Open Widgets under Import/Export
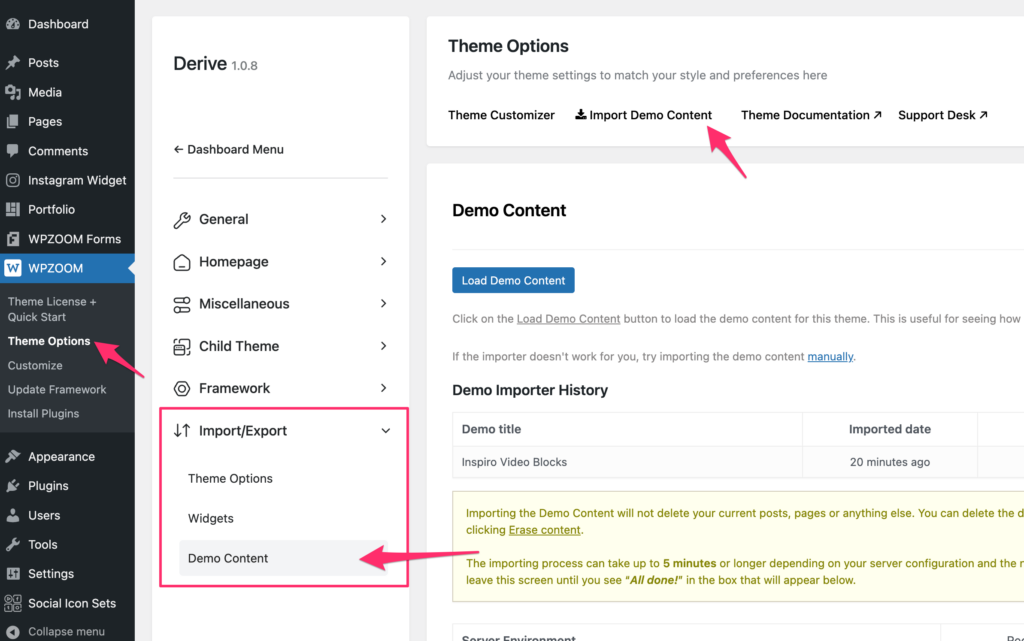This screenshot has height=641, width=1024. 211,518
